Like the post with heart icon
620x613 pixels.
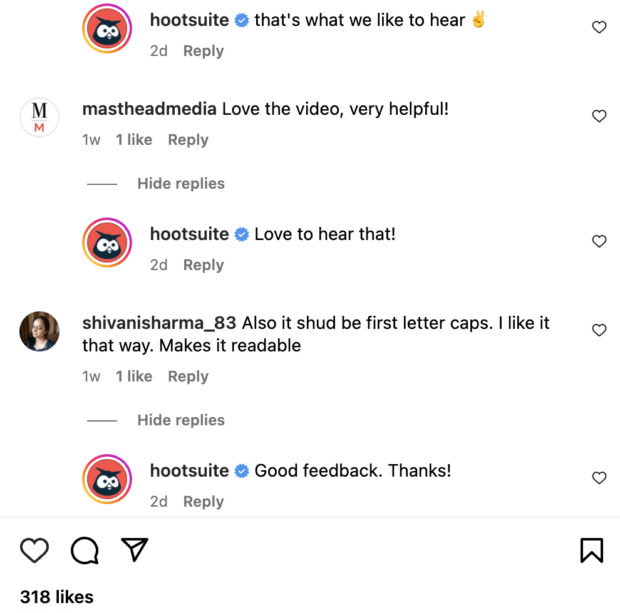coord(35,550)
